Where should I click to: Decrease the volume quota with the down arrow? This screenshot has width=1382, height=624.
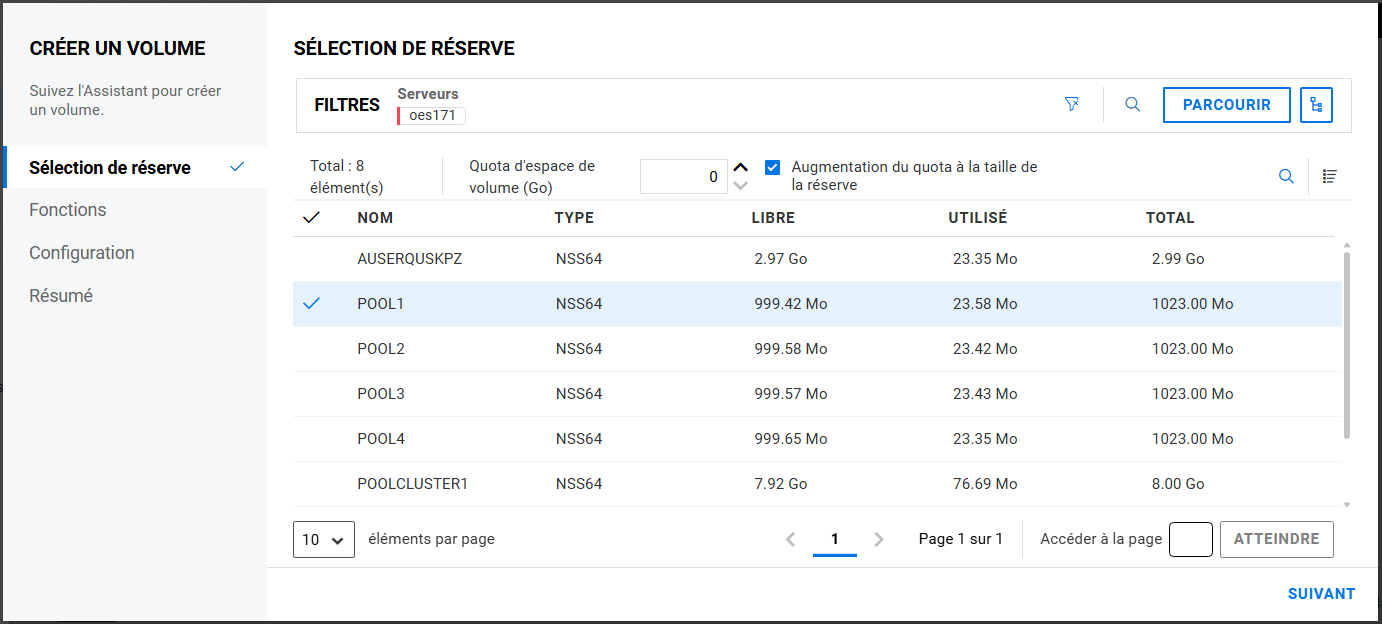click(x=740, y=185)
